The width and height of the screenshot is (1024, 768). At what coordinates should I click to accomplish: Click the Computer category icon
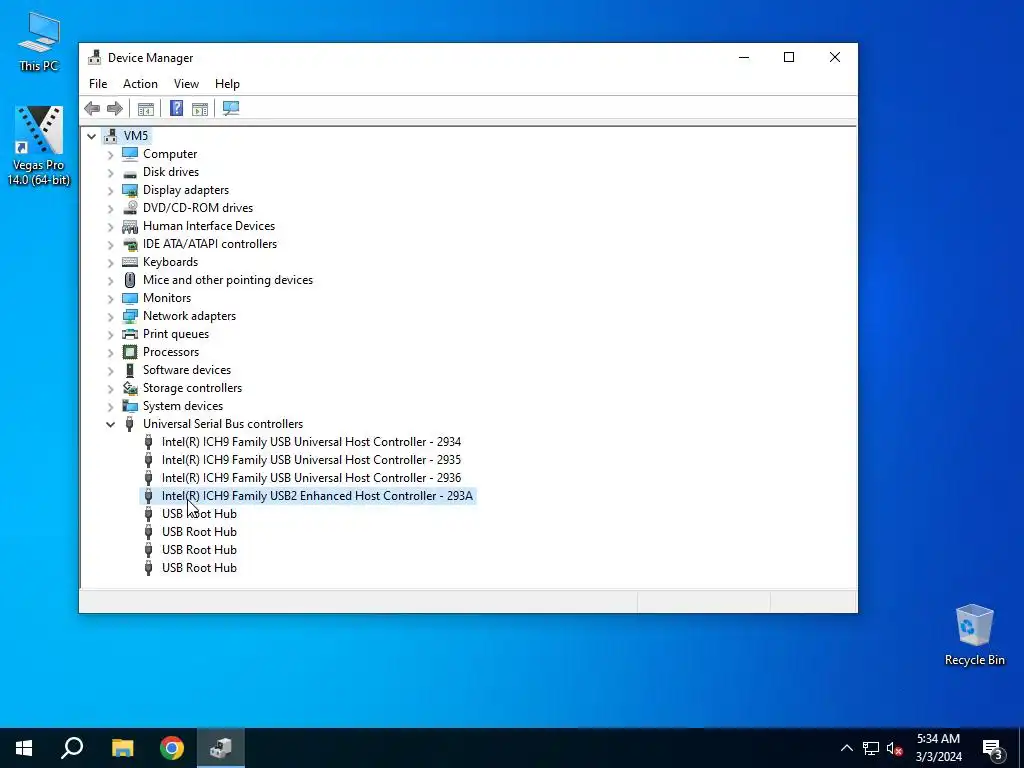130,153
